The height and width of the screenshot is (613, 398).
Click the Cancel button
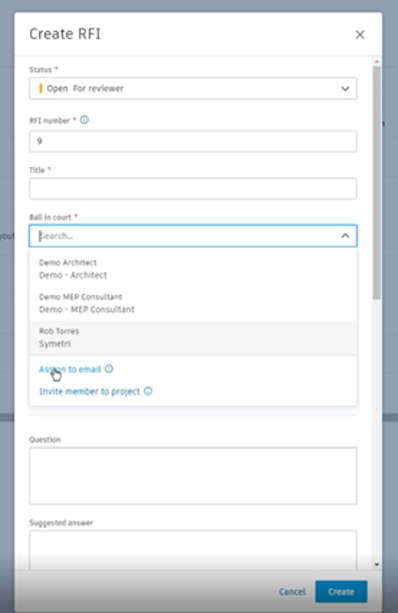click(x=292, y=591)
